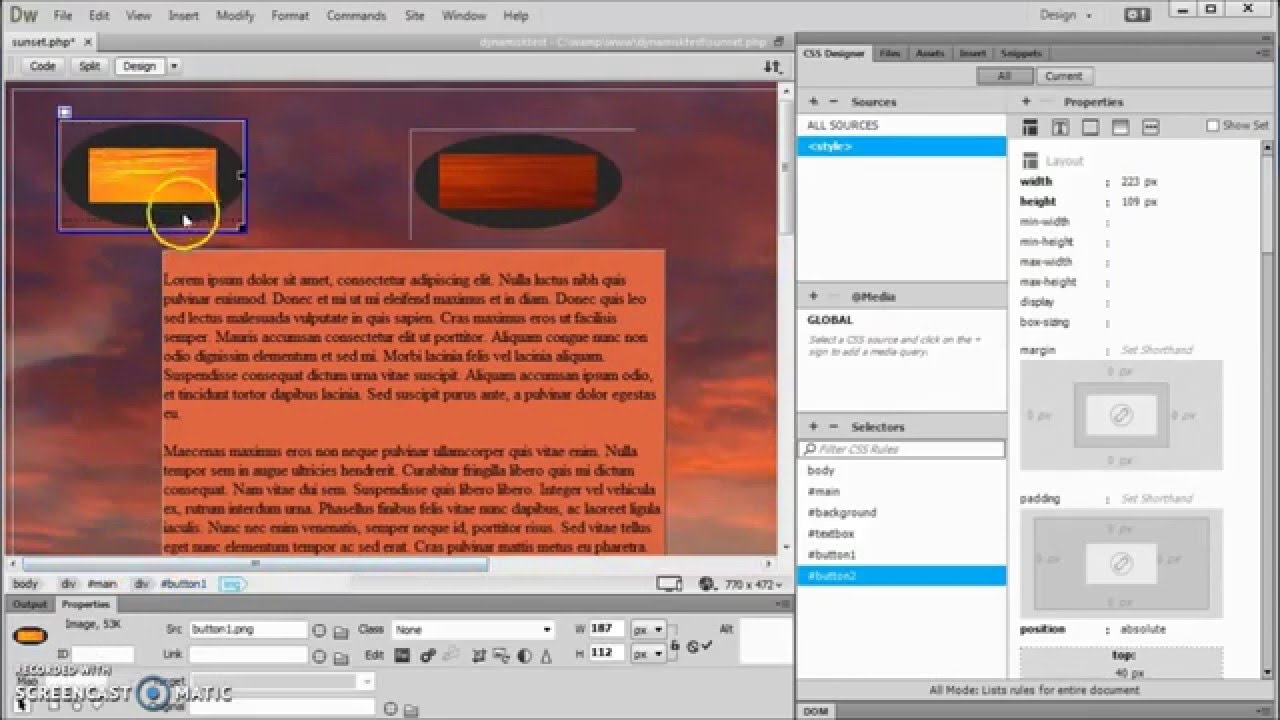Jump to Background category icon
Image resolution: width=1280 pixels, height=720 pixels.
click(1120, 127)
